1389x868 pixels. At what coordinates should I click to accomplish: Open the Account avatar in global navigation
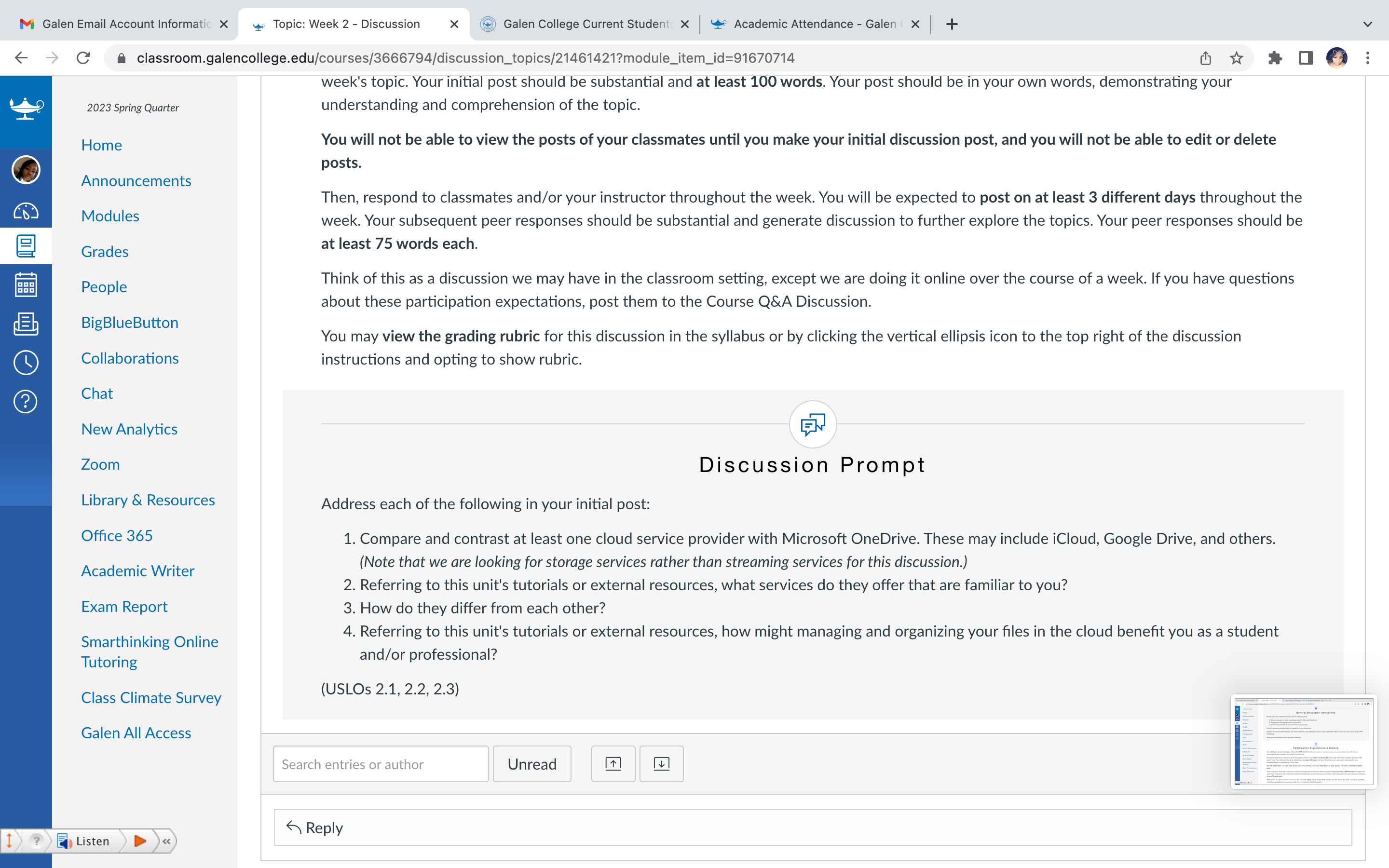26,170
